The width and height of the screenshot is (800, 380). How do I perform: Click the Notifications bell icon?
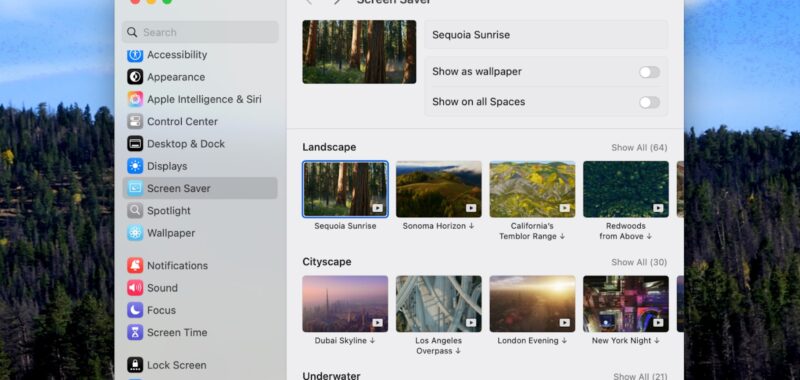(135, 265)
